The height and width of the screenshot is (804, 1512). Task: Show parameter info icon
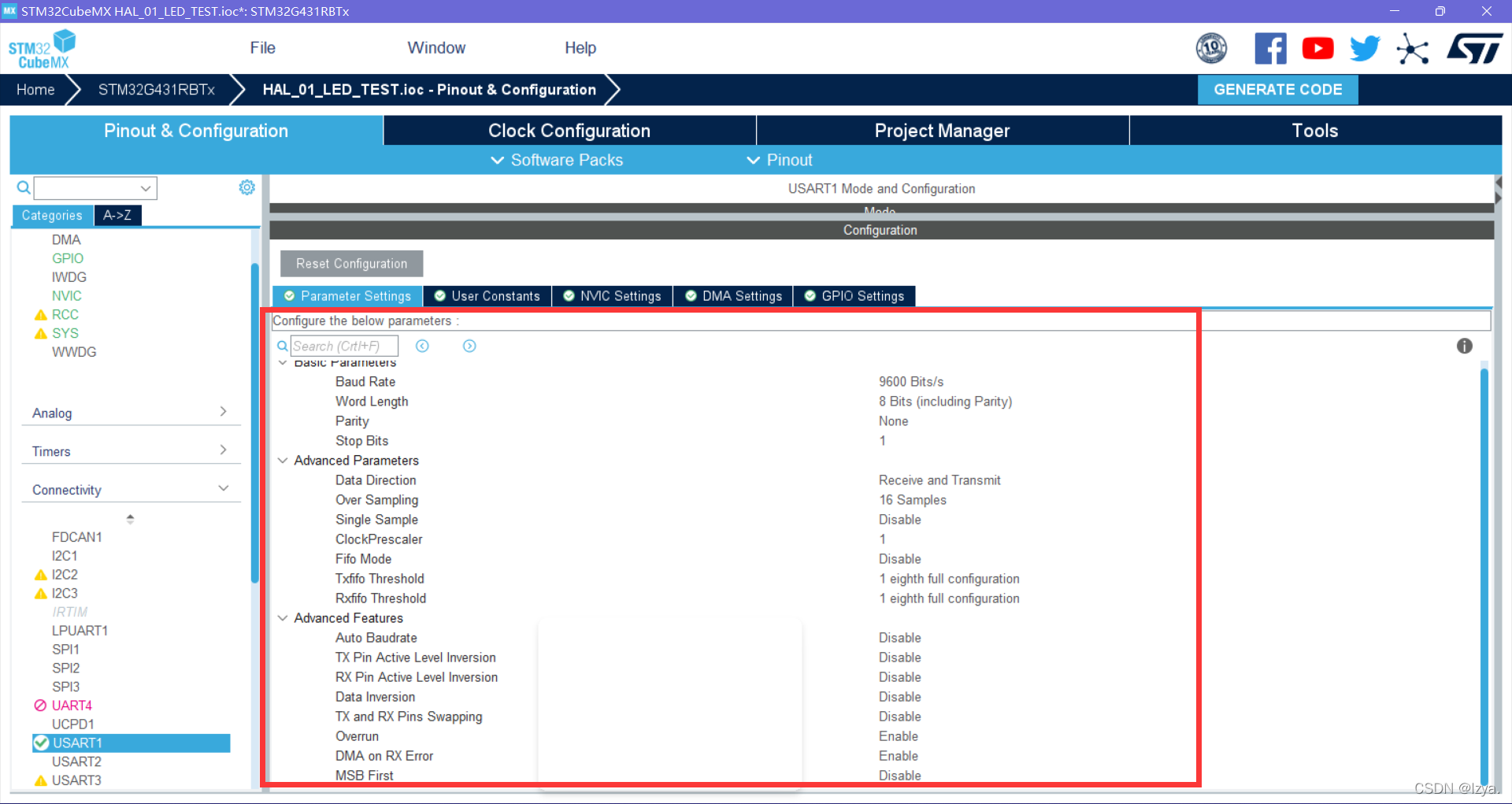tap(1464, 346)
